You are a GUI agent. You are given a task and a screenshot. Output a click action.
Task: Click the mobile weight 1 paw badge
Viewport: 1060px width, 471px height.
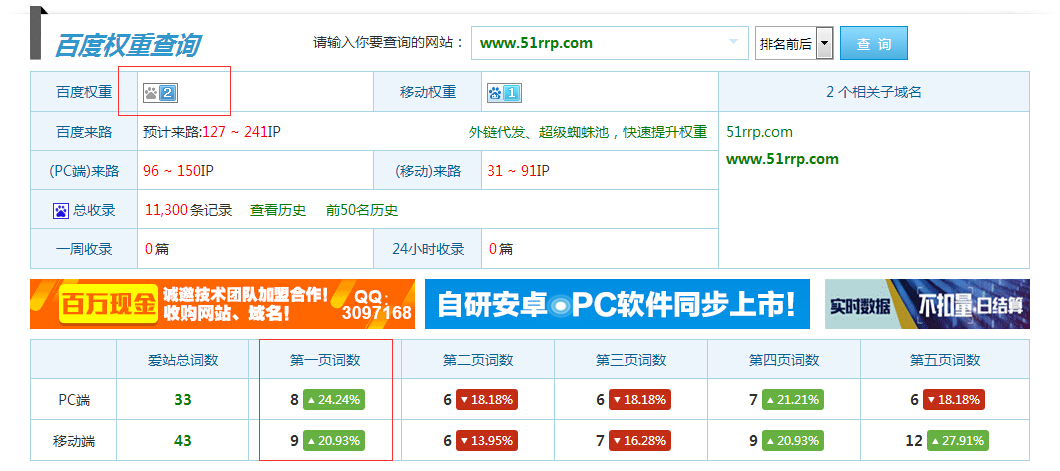pos(504,93)
